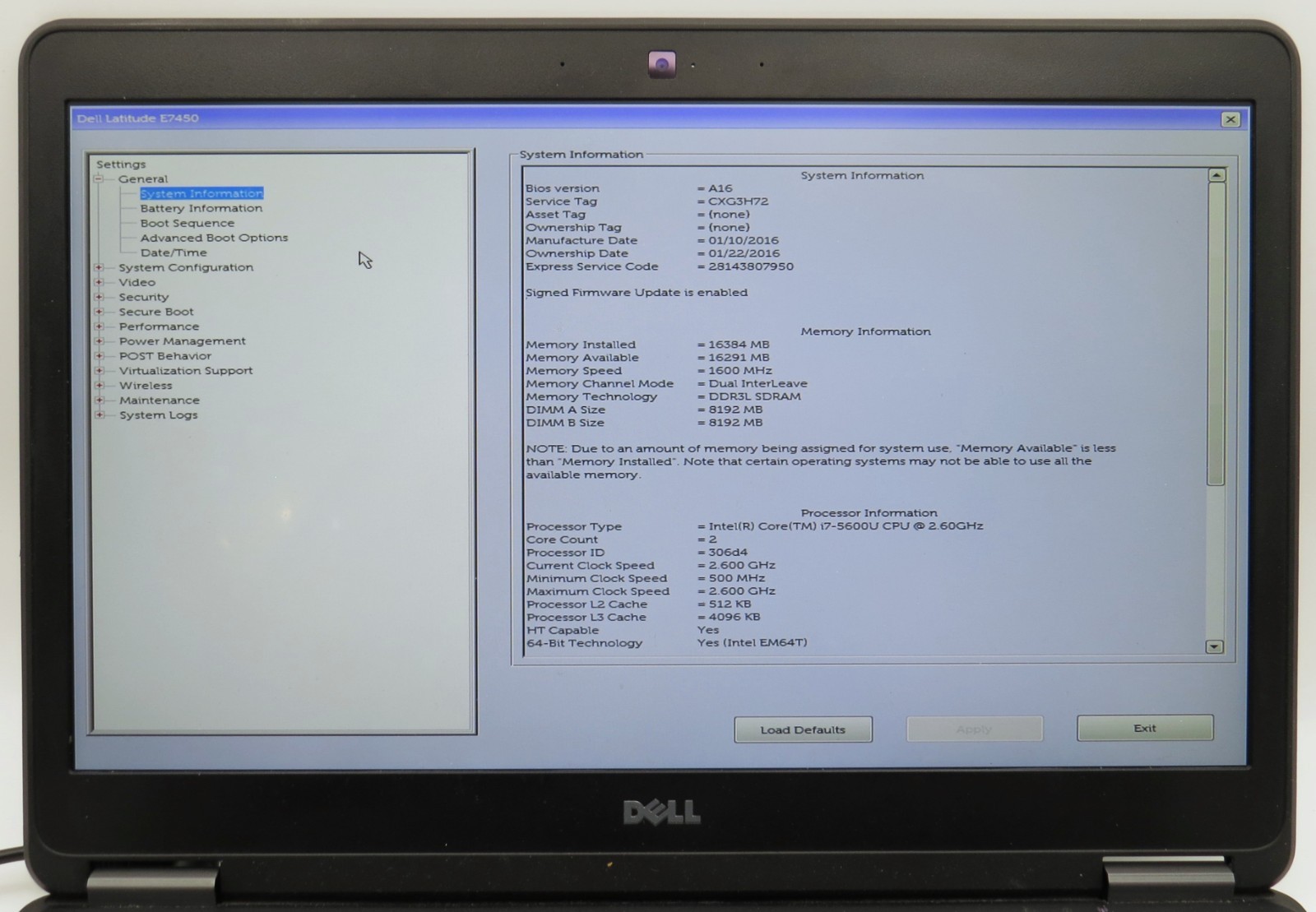Click the scroll down arrow of info panel
This screenshot has width=1316, height=912.
pos(1214,647)
